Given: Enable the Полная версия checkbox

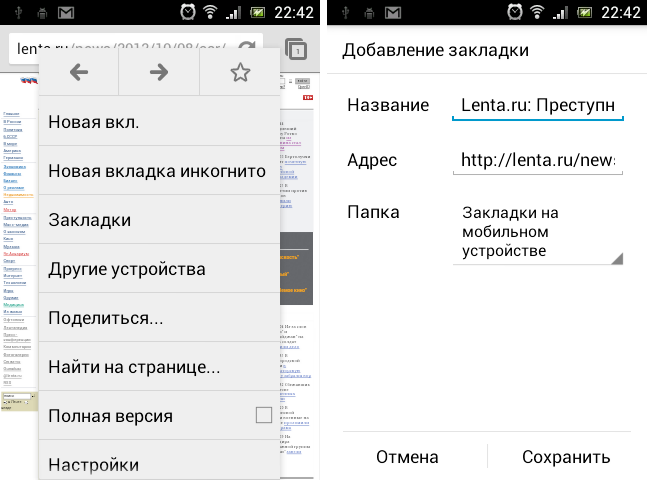Looking at the screenshot, I should coord(263,415).
